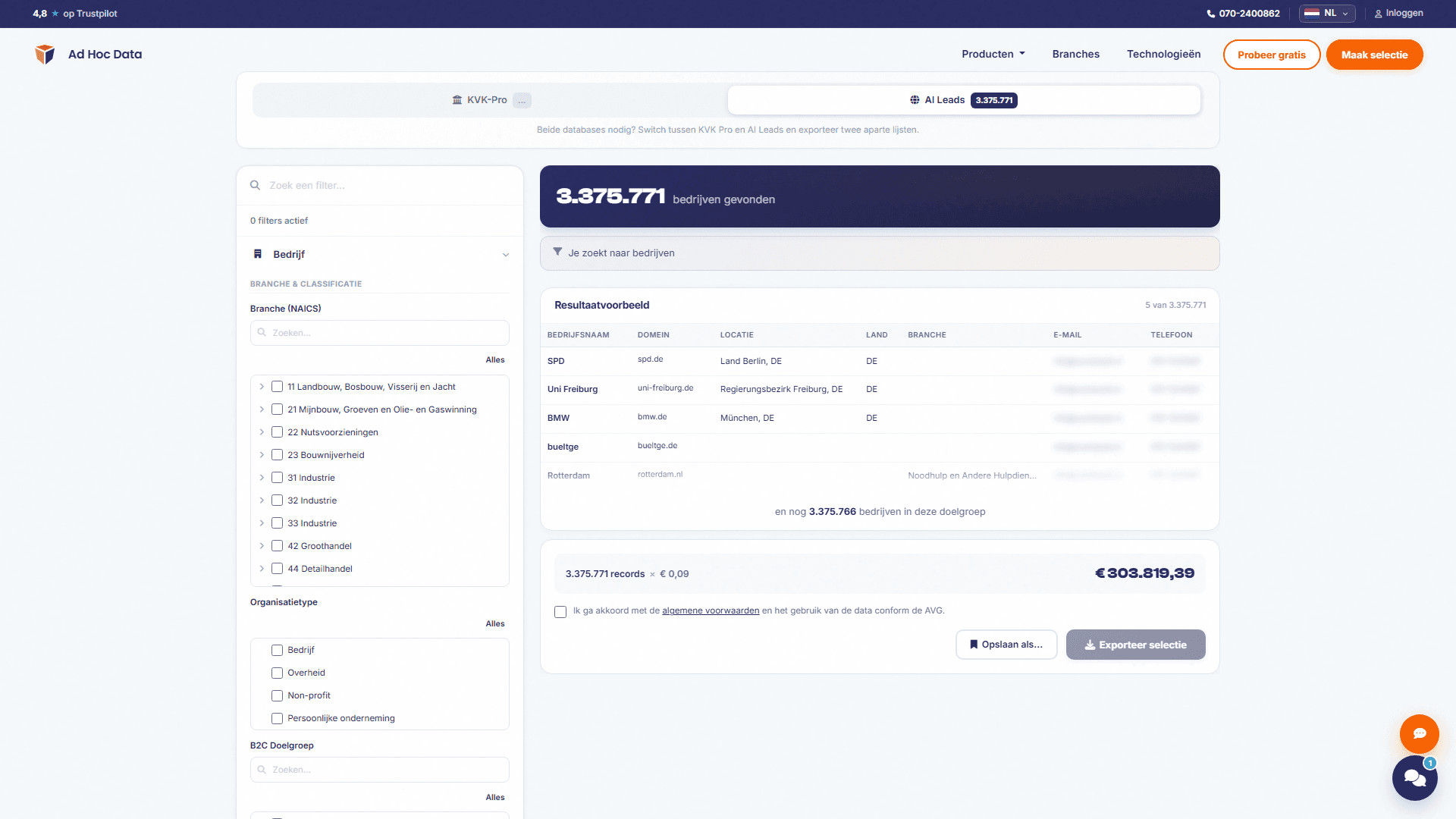Check the Persoonlijke onderneming checkbox
1456x819 pixels.
pyautogui.click(x=278, y=718)
